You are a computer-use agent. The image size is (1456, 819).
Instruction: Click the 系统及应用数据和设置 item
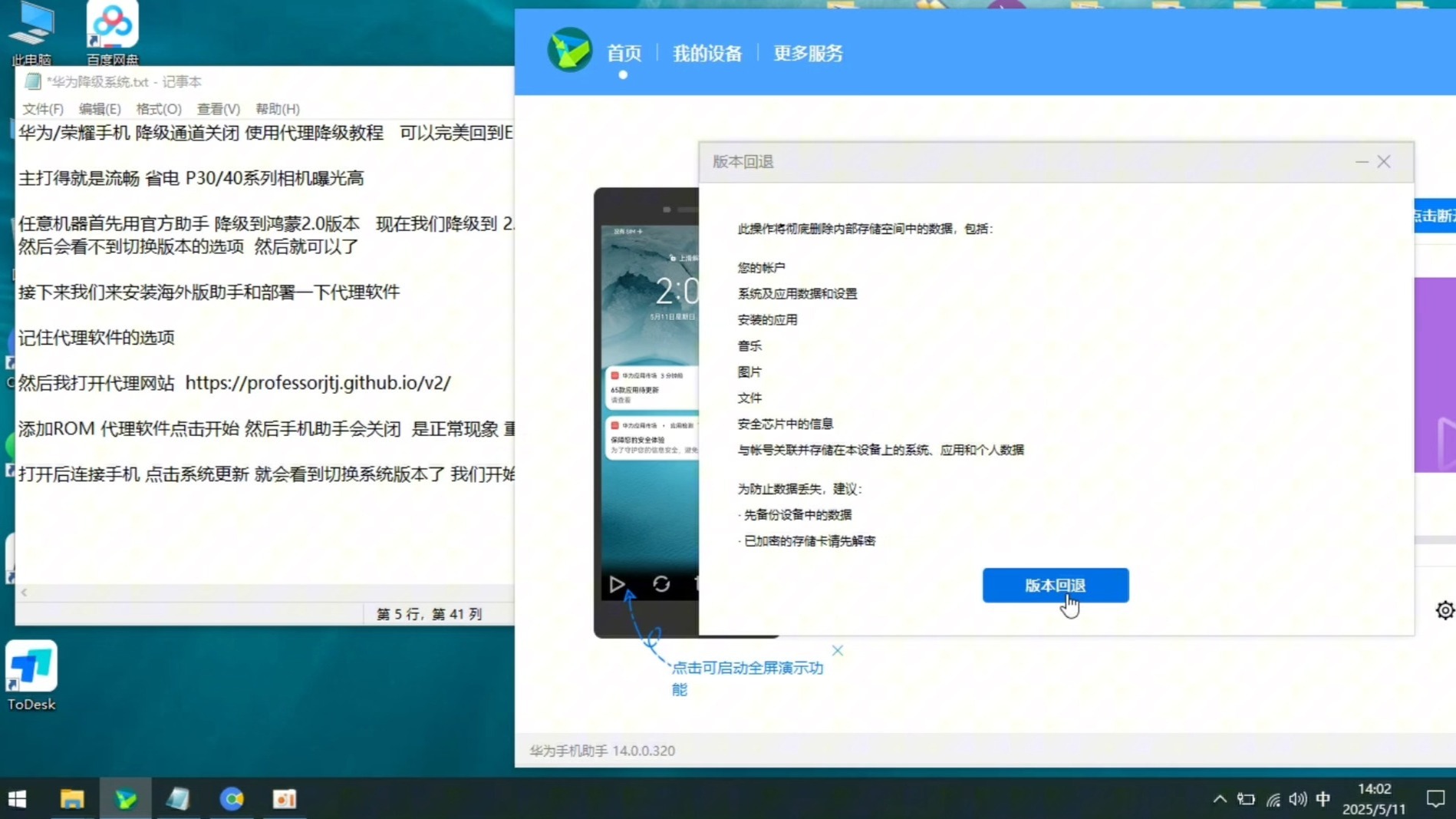pyautogui.click(x=798, y=294)
